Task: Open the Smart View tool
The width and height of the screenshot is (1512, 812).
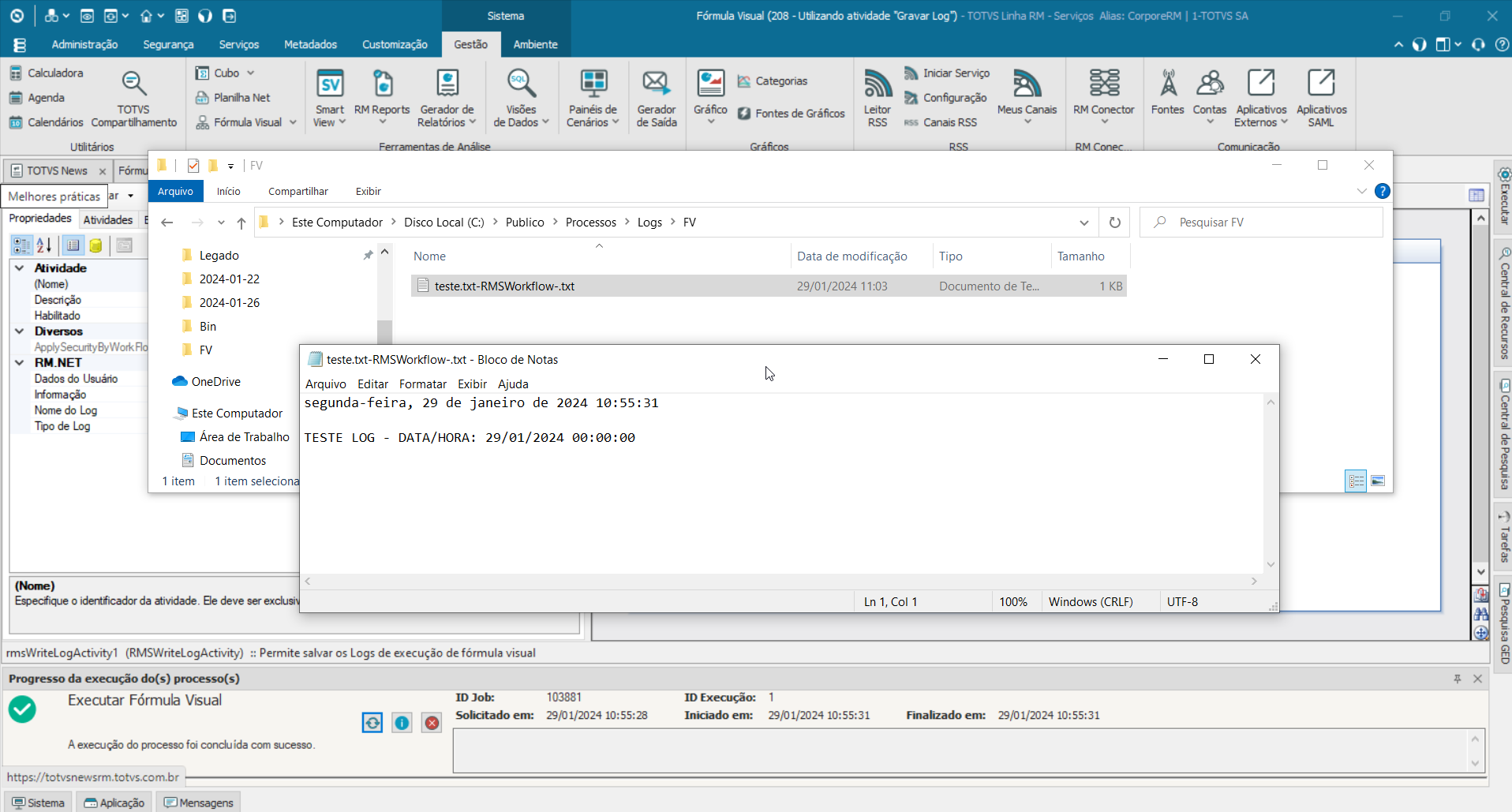Action: pos(330,98)
